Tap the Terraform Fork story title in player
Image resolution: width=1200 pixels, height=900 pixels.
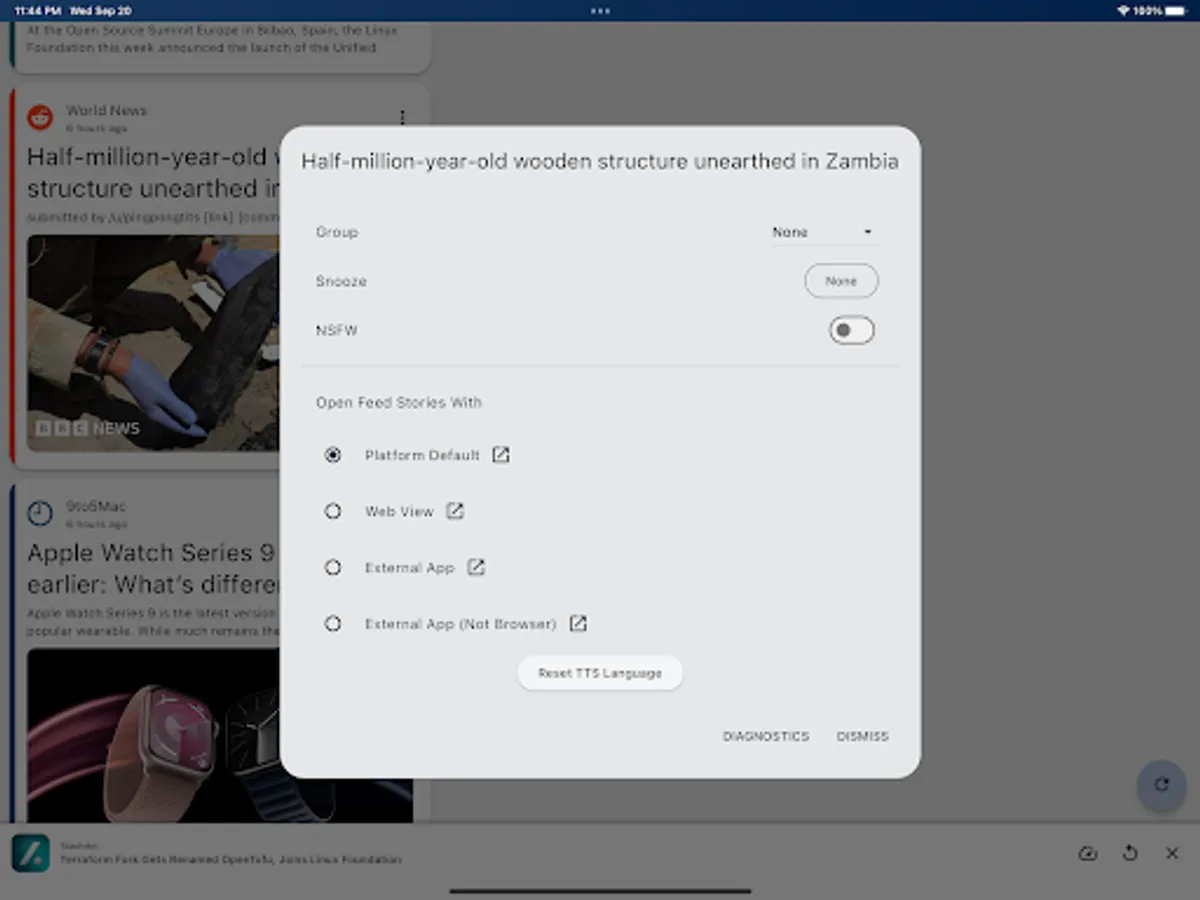(x=231, y=859)
